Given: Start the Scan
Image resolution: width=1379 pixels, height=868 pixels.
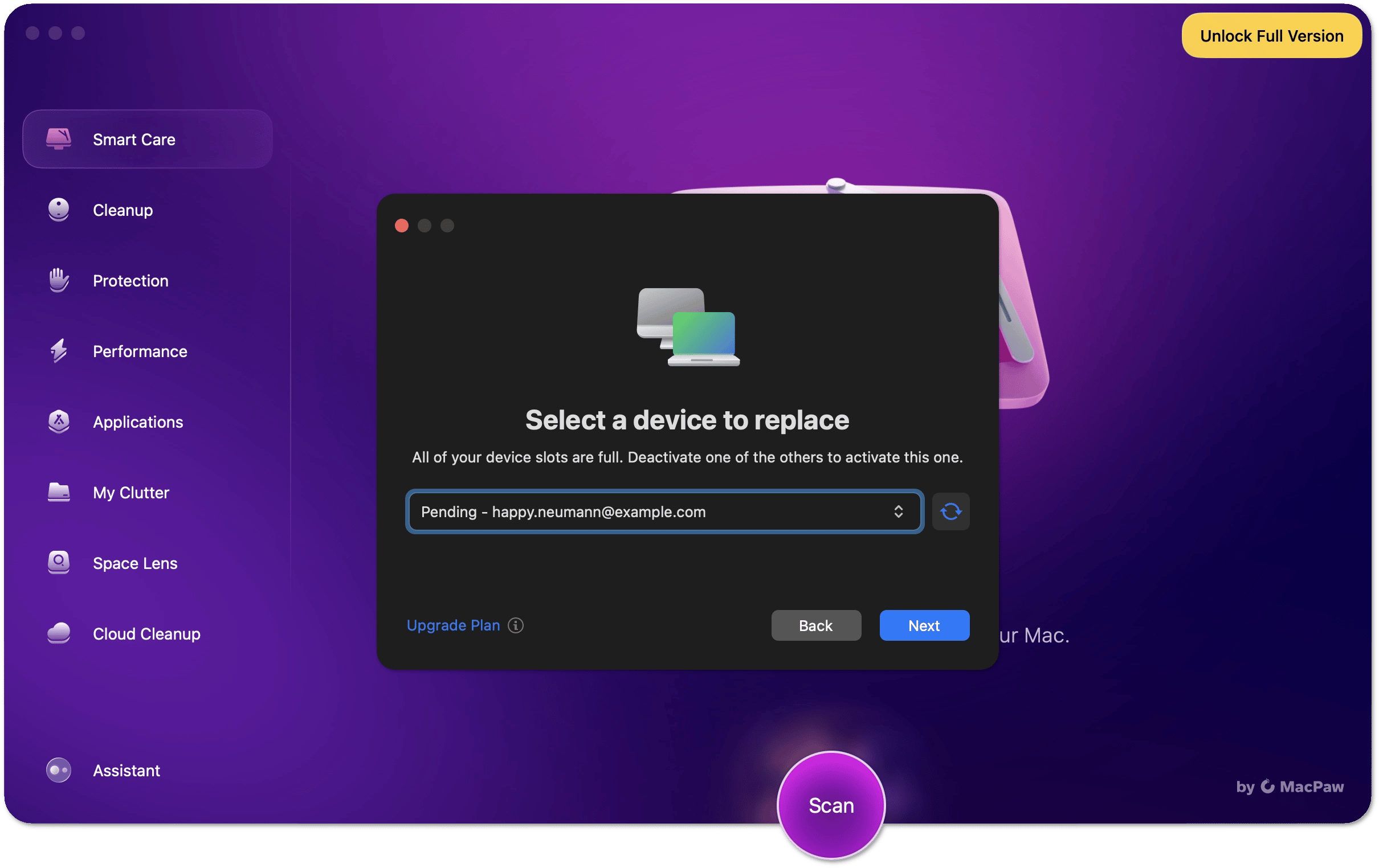Looking at the screenshot, I should coord(831,805).
